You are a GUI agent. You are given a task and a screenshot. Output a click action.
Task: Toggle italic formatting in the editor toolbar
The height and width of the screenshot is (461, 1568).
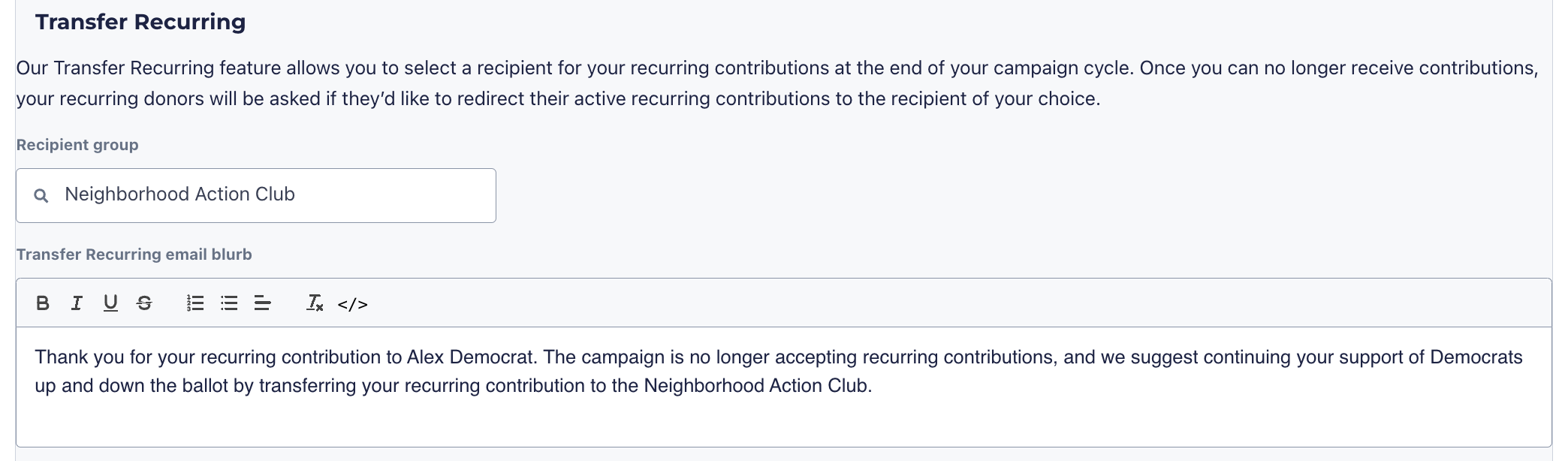[77, 303]
